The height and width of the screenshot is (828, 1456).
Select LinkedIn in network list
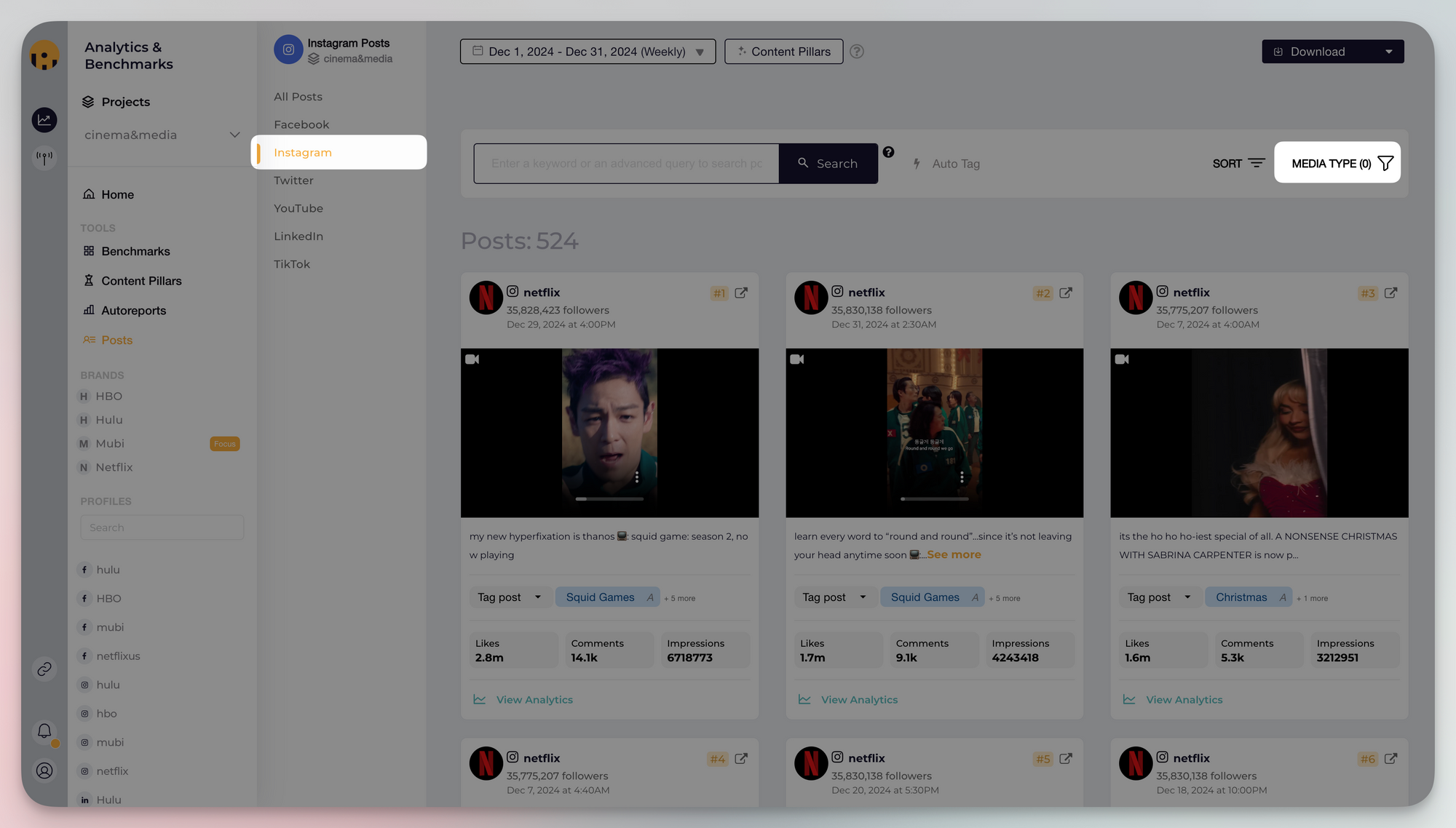[298, 236]
